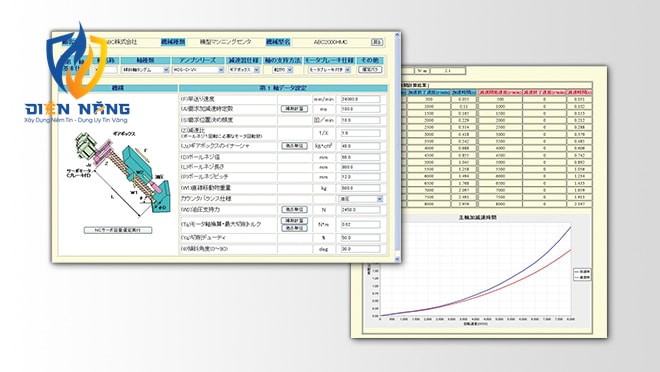Click the ボールネジ径 diameter mm field

pos(360,157)
